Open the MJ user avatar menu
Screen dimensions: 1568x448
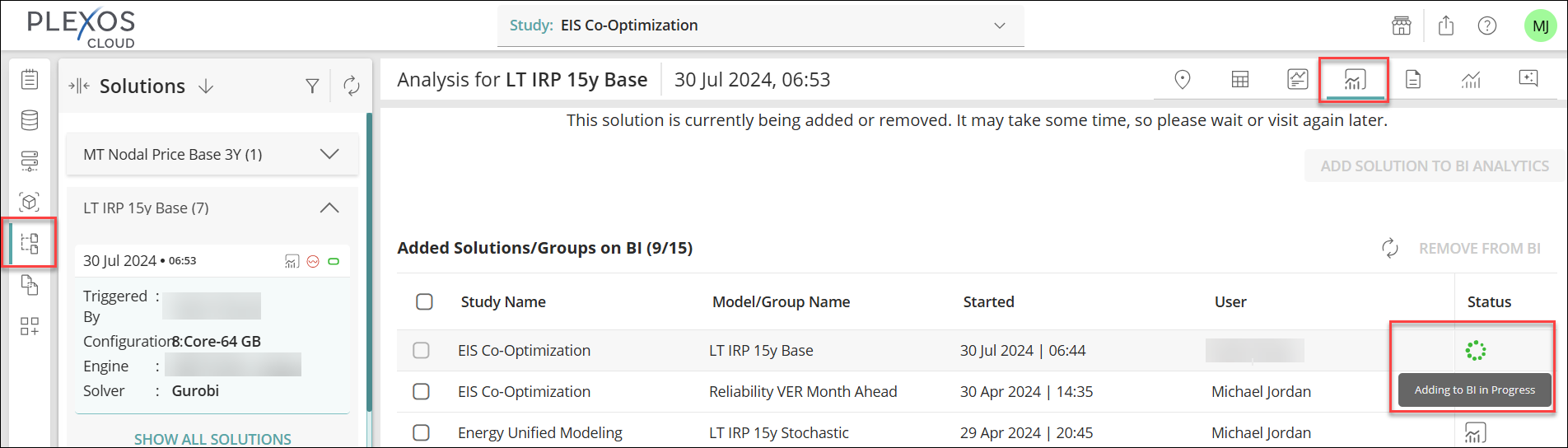[1541, 26]
